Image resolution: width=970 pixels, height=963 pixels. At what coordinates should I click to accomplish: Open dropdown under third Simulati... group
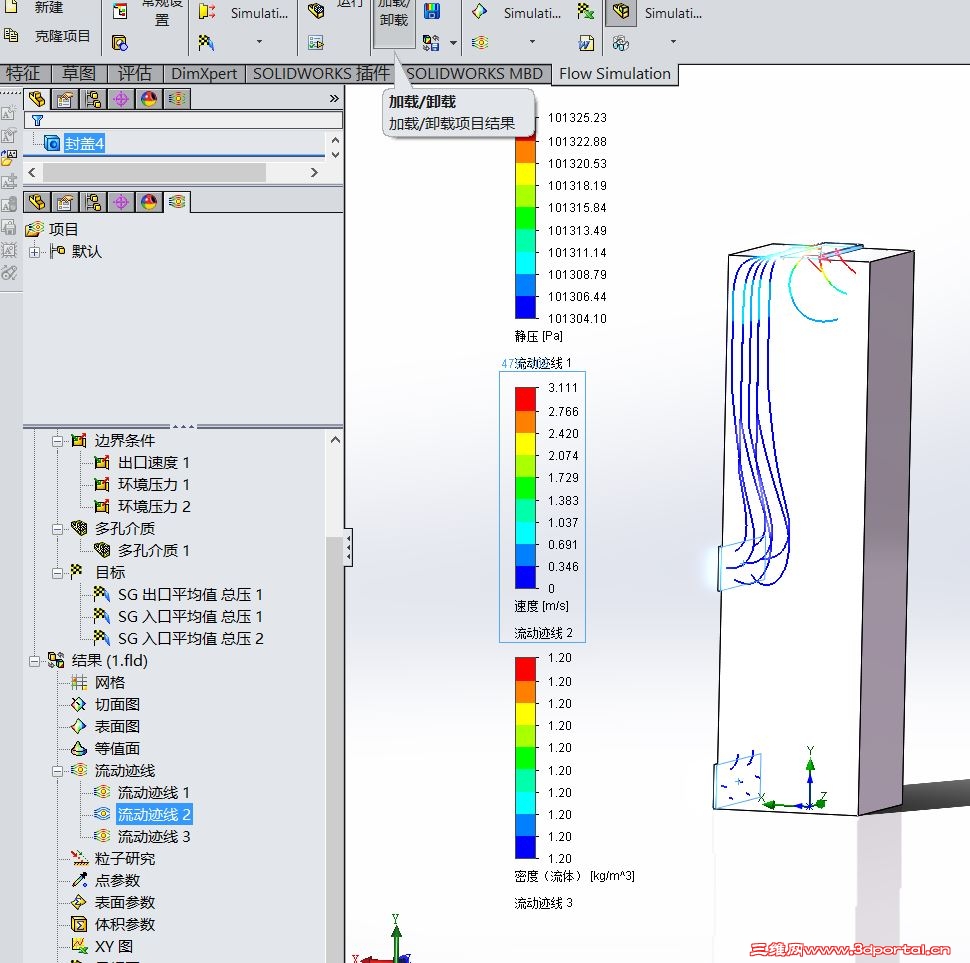tap(673, 41)
